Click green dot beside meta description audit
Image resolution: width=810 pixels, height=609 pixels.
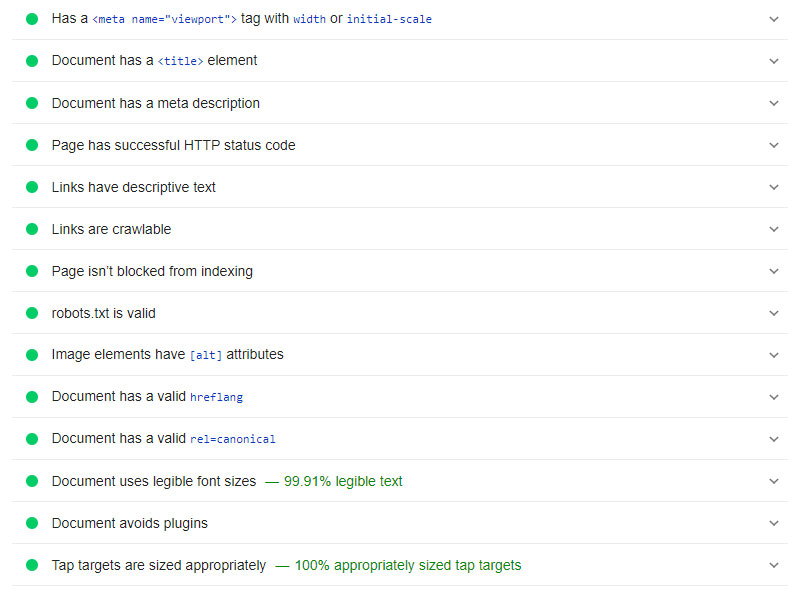click(32, 103)
